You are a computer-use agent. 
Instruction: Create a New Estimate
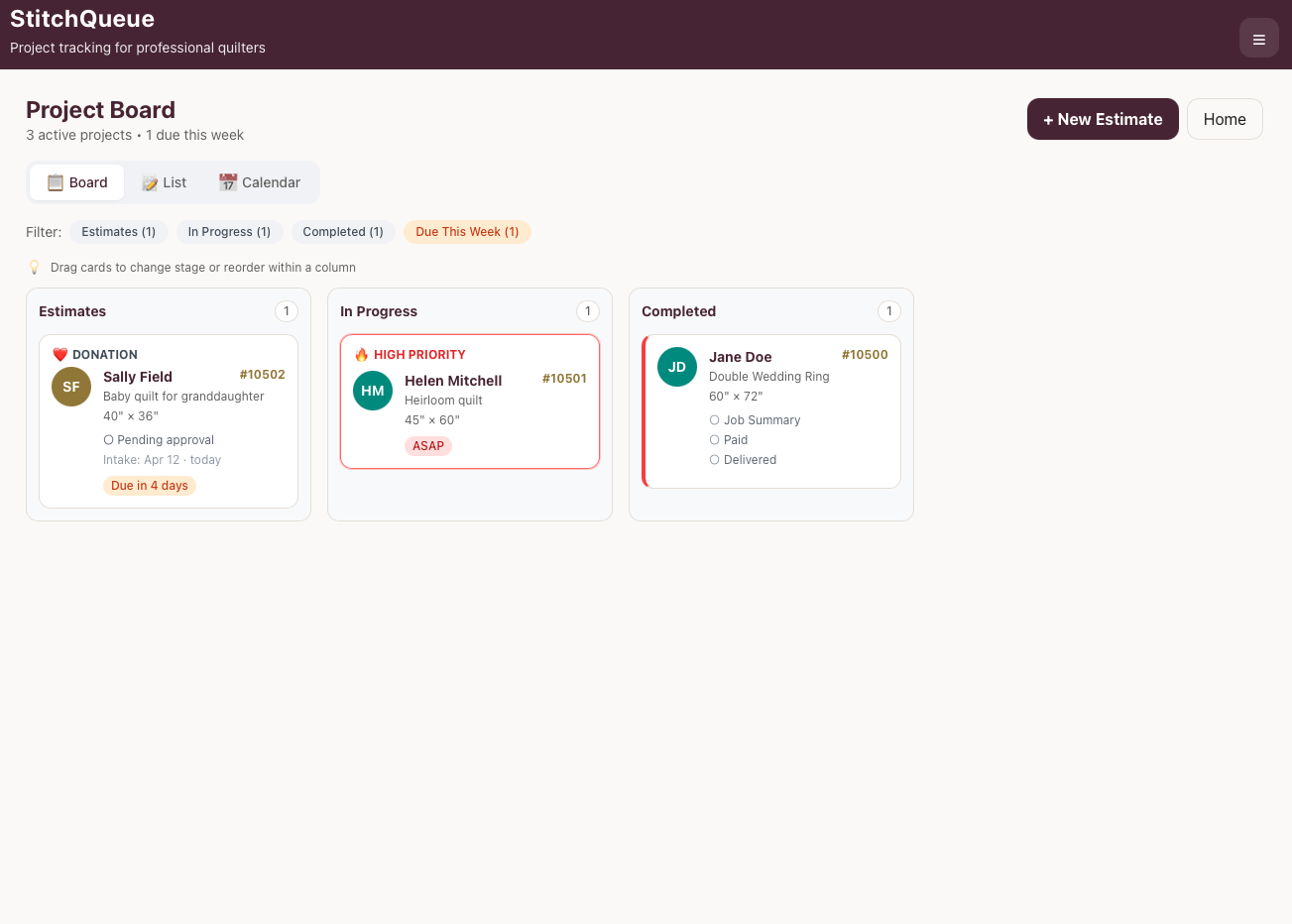click(1103, 119)
